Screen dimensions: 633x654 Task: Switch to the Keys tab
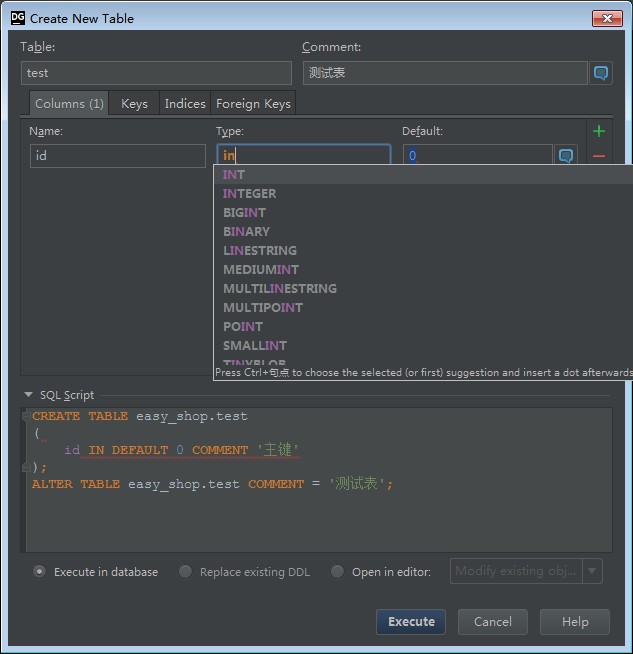tap(134, 103)
